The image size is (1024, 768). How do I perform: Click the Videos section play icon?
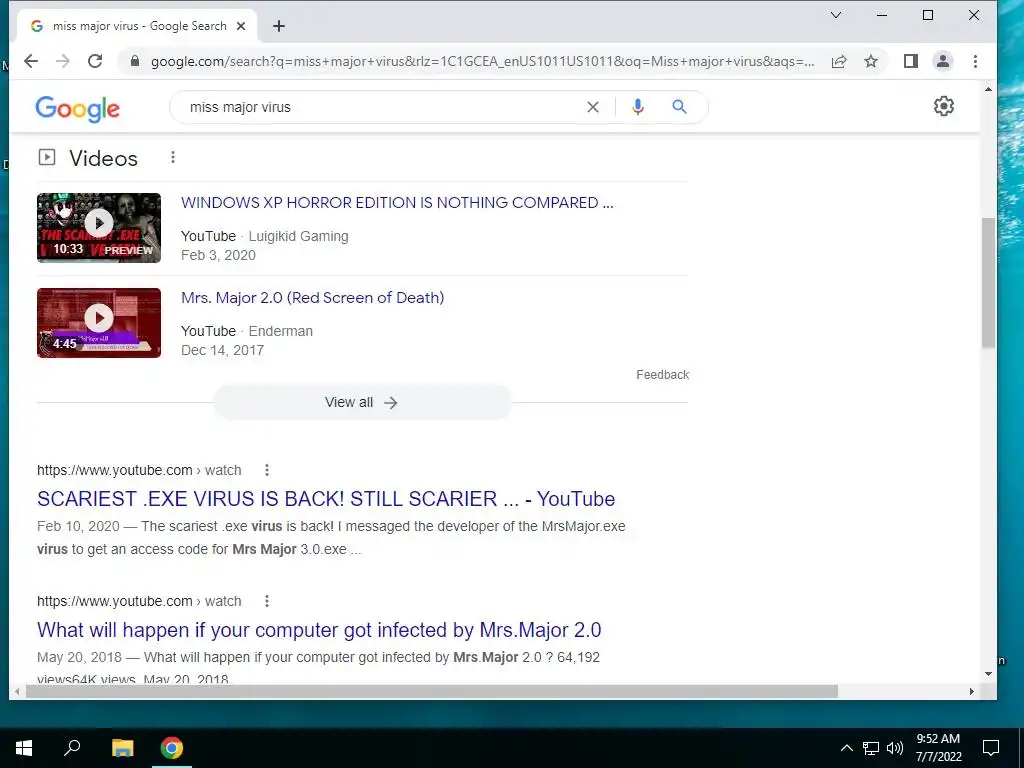[47, 157]
